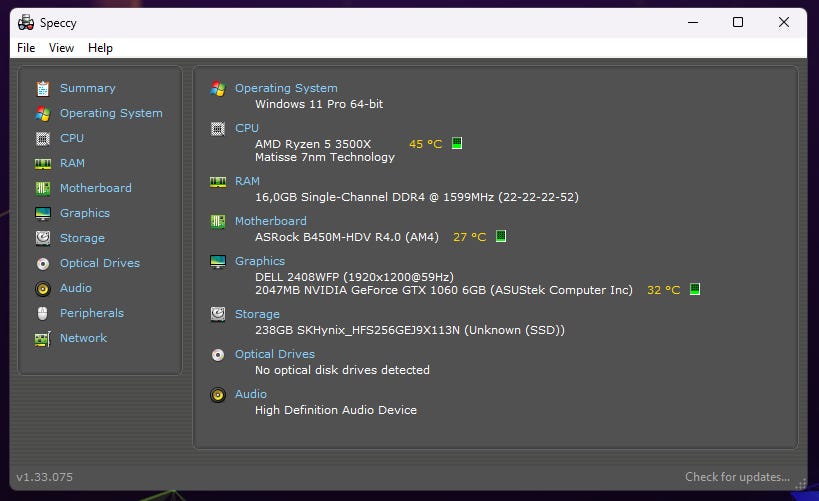Image resolution: width=819 pixels, height=501 pixels.
Task: Click the CPU chip icon in sidebar
Action: (x=43, y=138)
